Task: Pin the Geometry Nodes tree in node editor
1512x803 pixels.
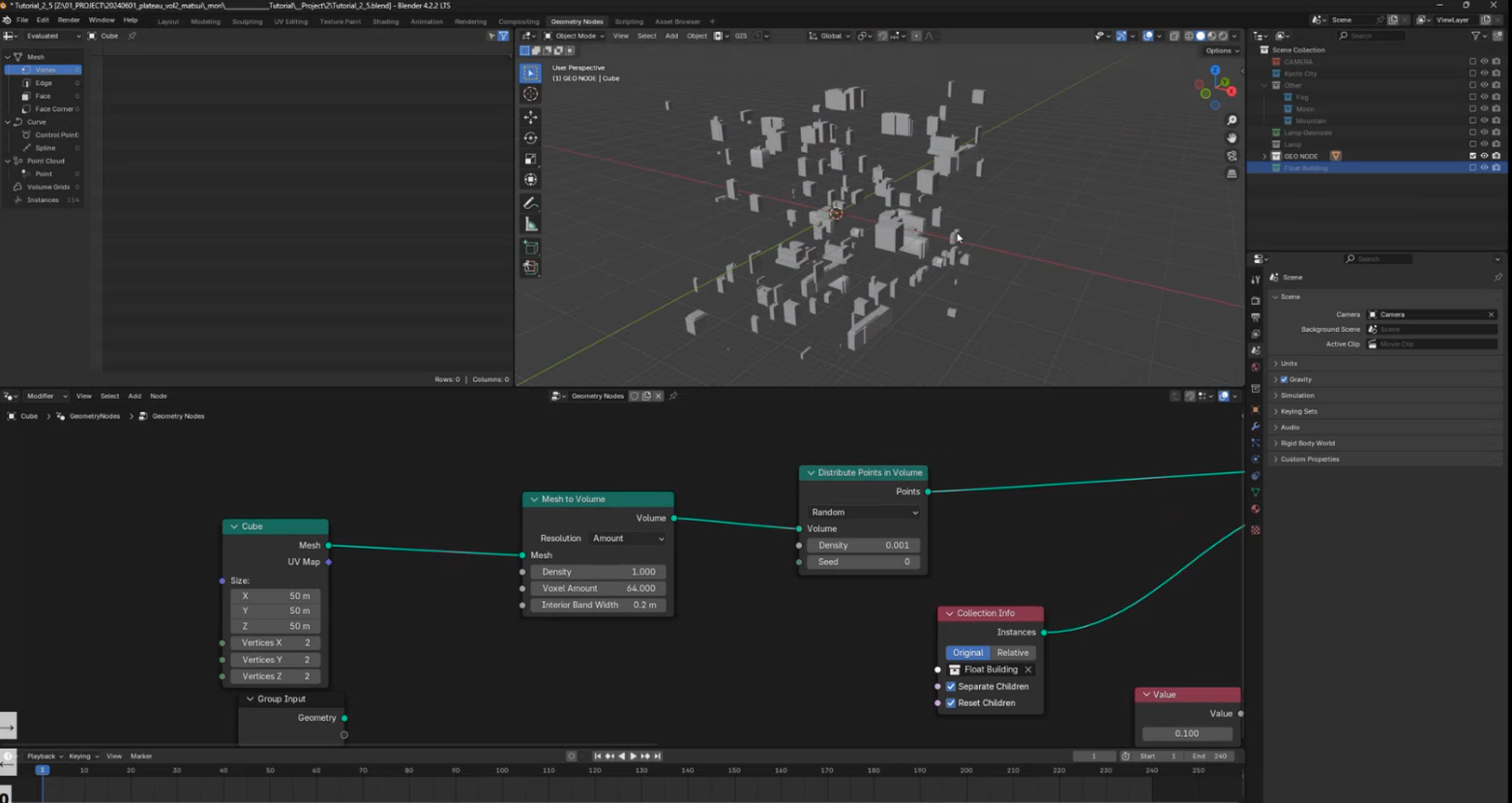Action: tap(673, 396)
